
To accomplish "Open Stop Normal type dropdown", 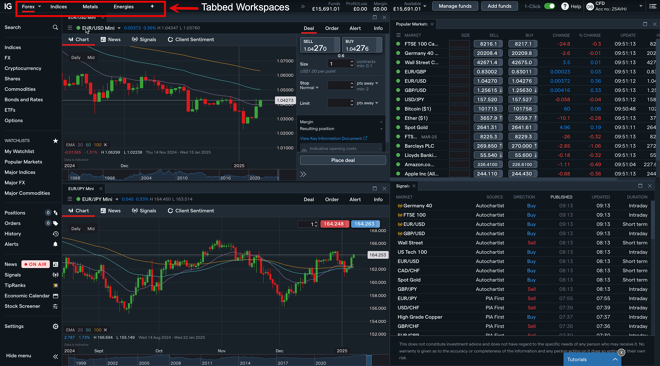I will pyautogui.click(x=309, y=88).
